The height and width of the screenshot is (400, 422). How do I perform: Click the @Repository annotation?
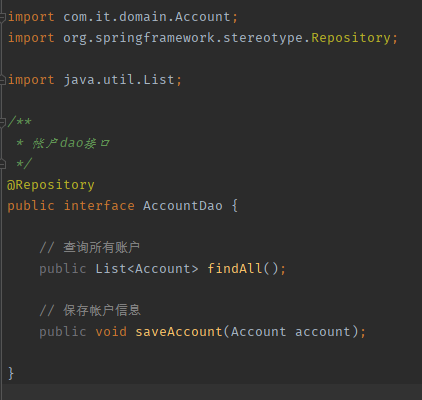click(51, 185)
